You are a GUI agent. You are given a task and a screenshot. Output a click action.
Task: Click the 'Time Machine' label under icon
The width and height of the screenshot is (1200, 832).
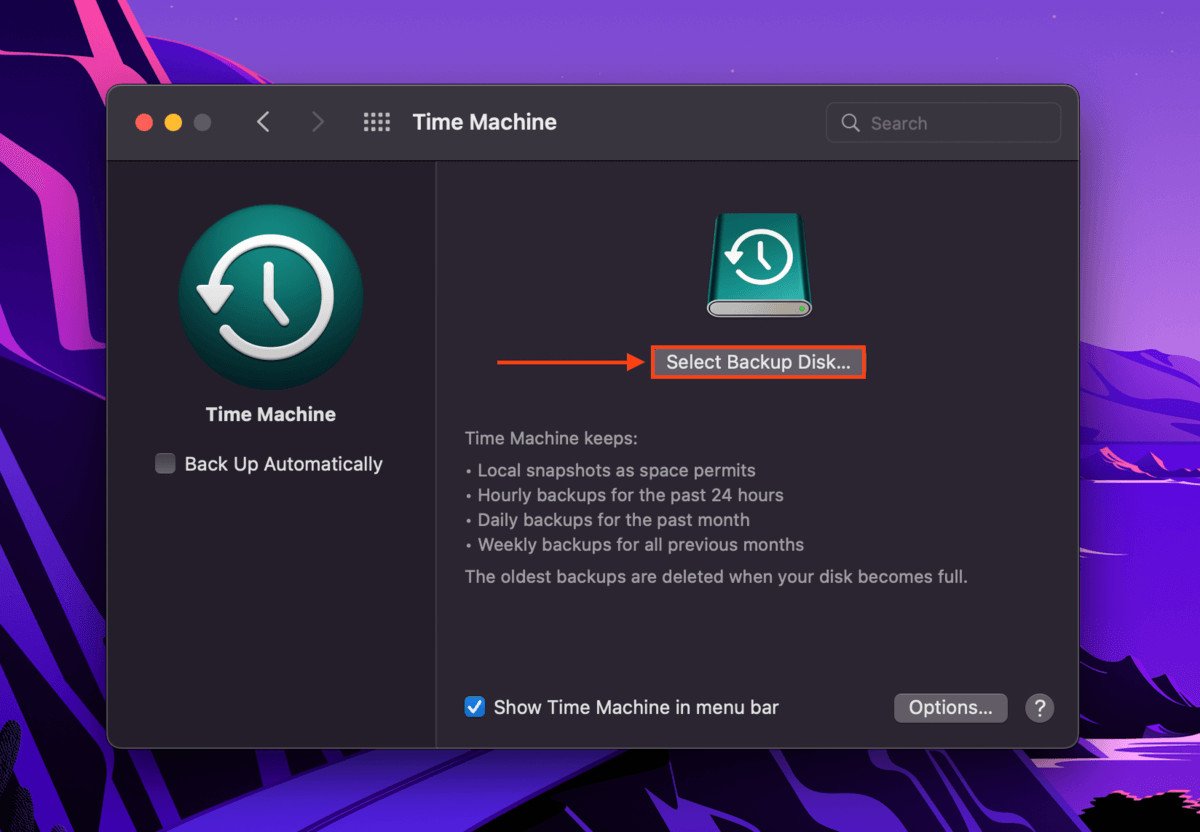click(271, 414)
